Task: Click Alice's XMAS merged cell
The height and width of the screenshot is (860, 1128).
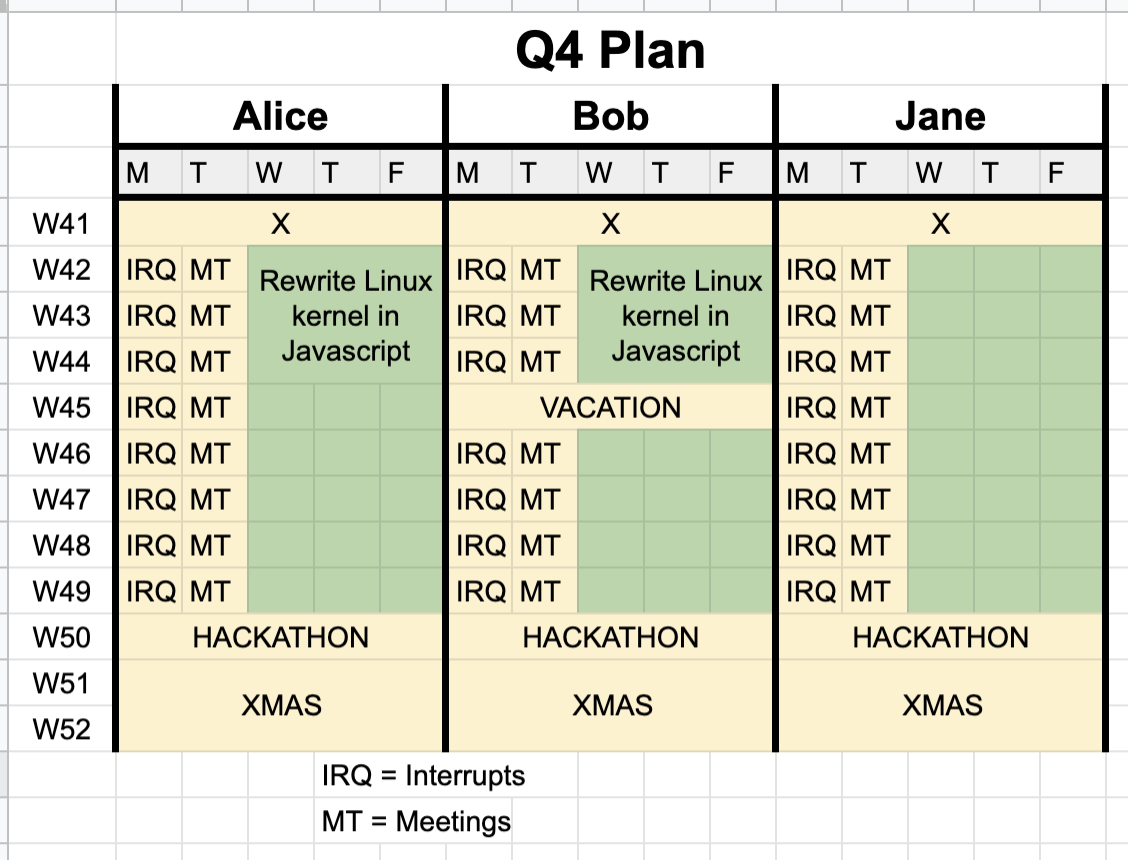Action: click(280, 706)
